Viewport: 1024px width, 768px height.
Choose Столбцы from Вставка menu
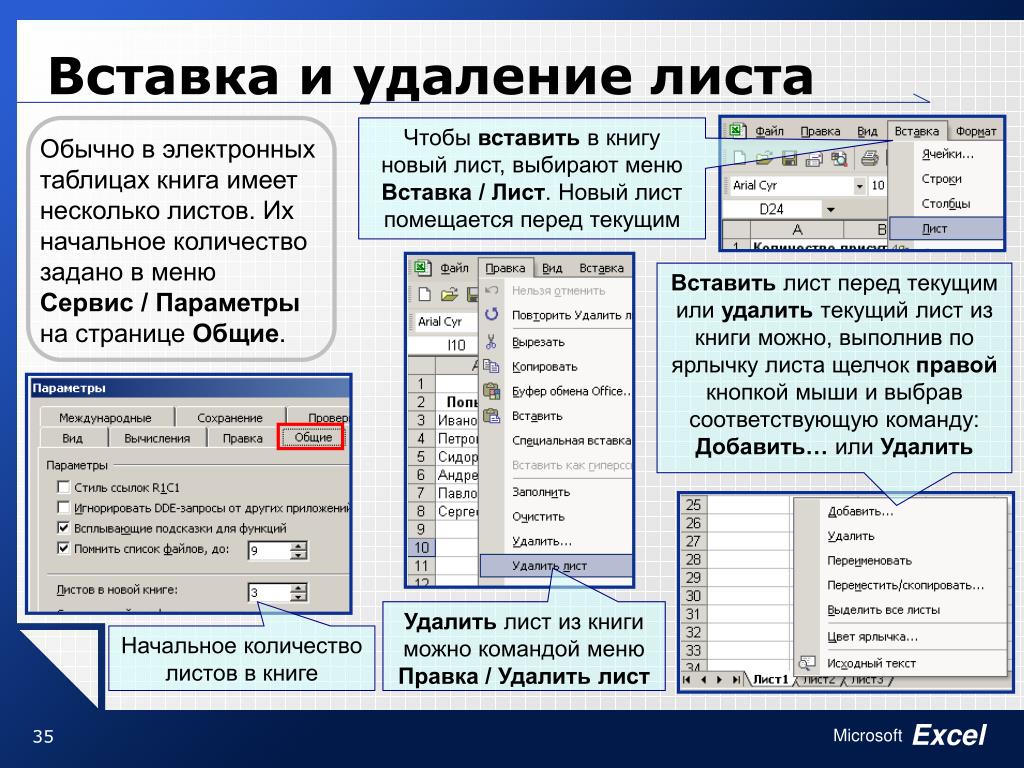pos(946,204)
